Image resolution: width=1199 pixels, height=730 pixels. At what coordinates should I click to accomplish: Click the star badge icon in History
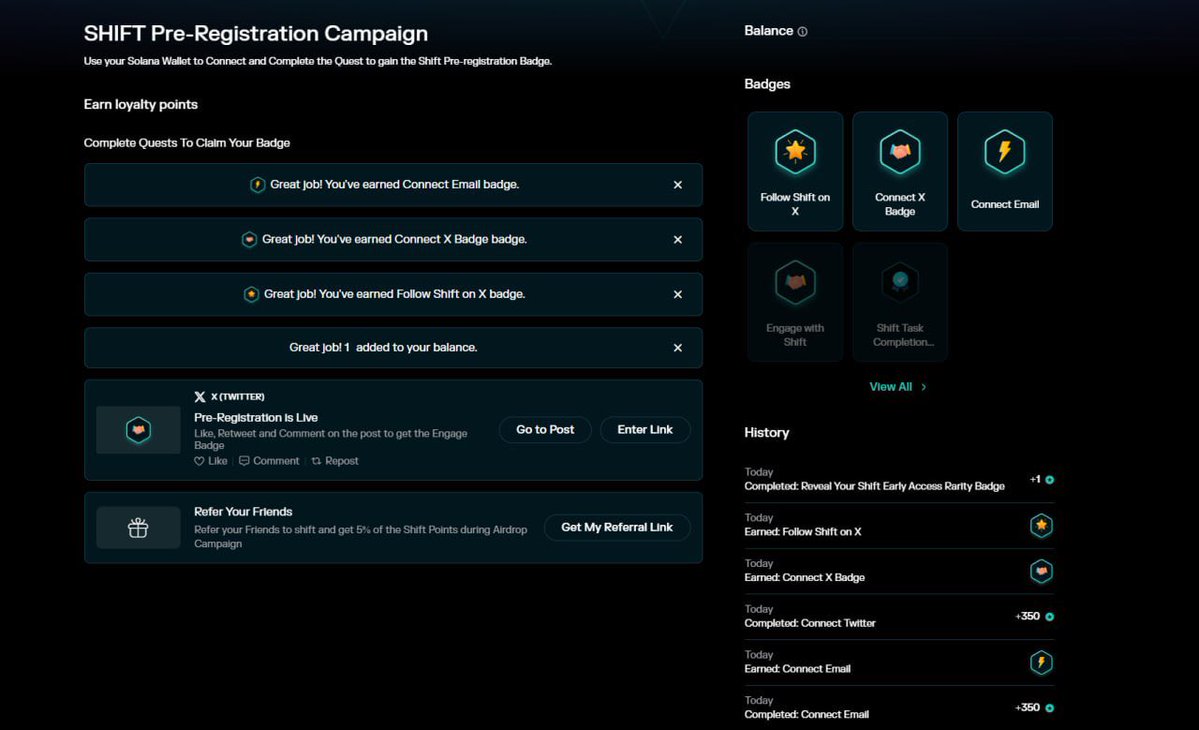click(1041, 526)
